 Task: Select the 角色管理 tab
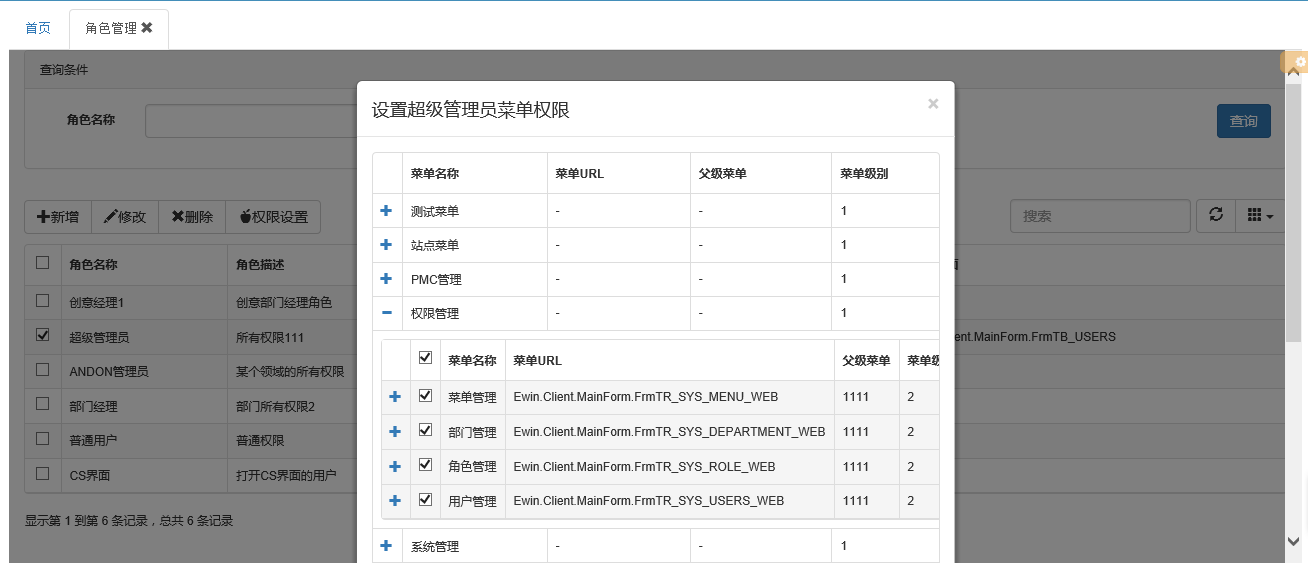[x=111, y=28]
